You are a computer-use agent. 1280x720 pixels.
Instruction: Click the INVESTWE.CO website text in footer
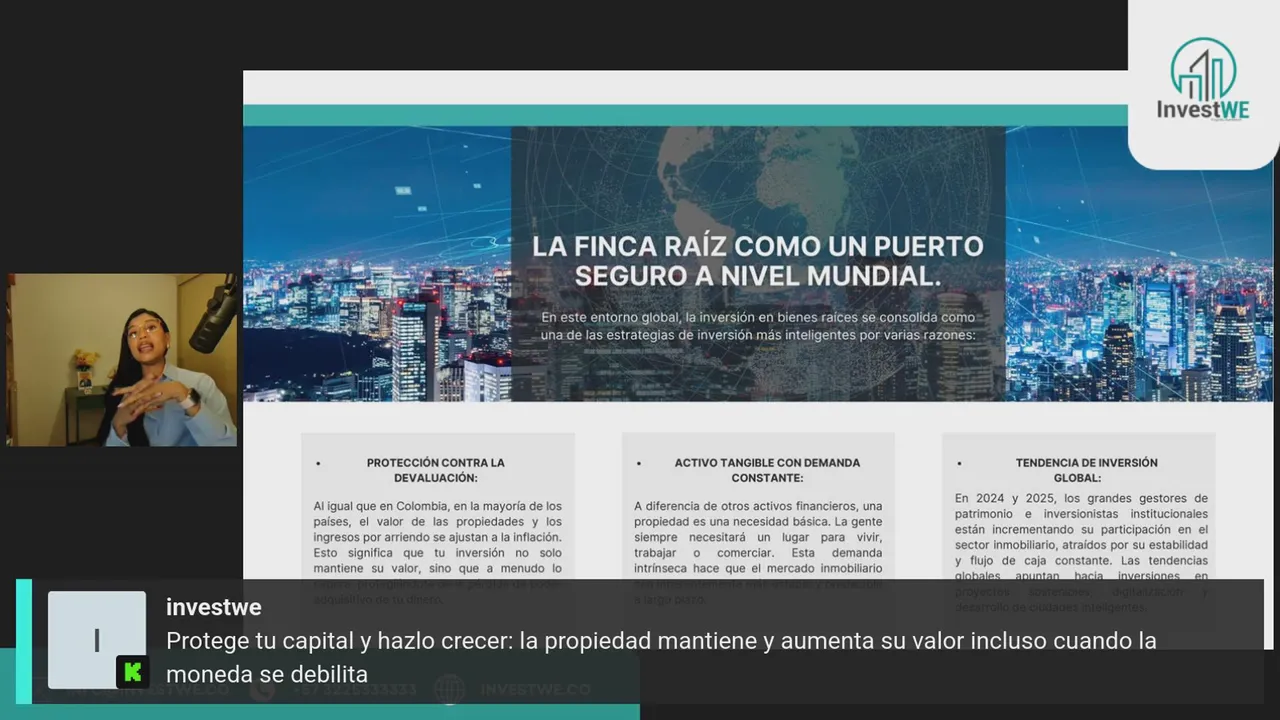pyautogui.click(x=535, y=690)
